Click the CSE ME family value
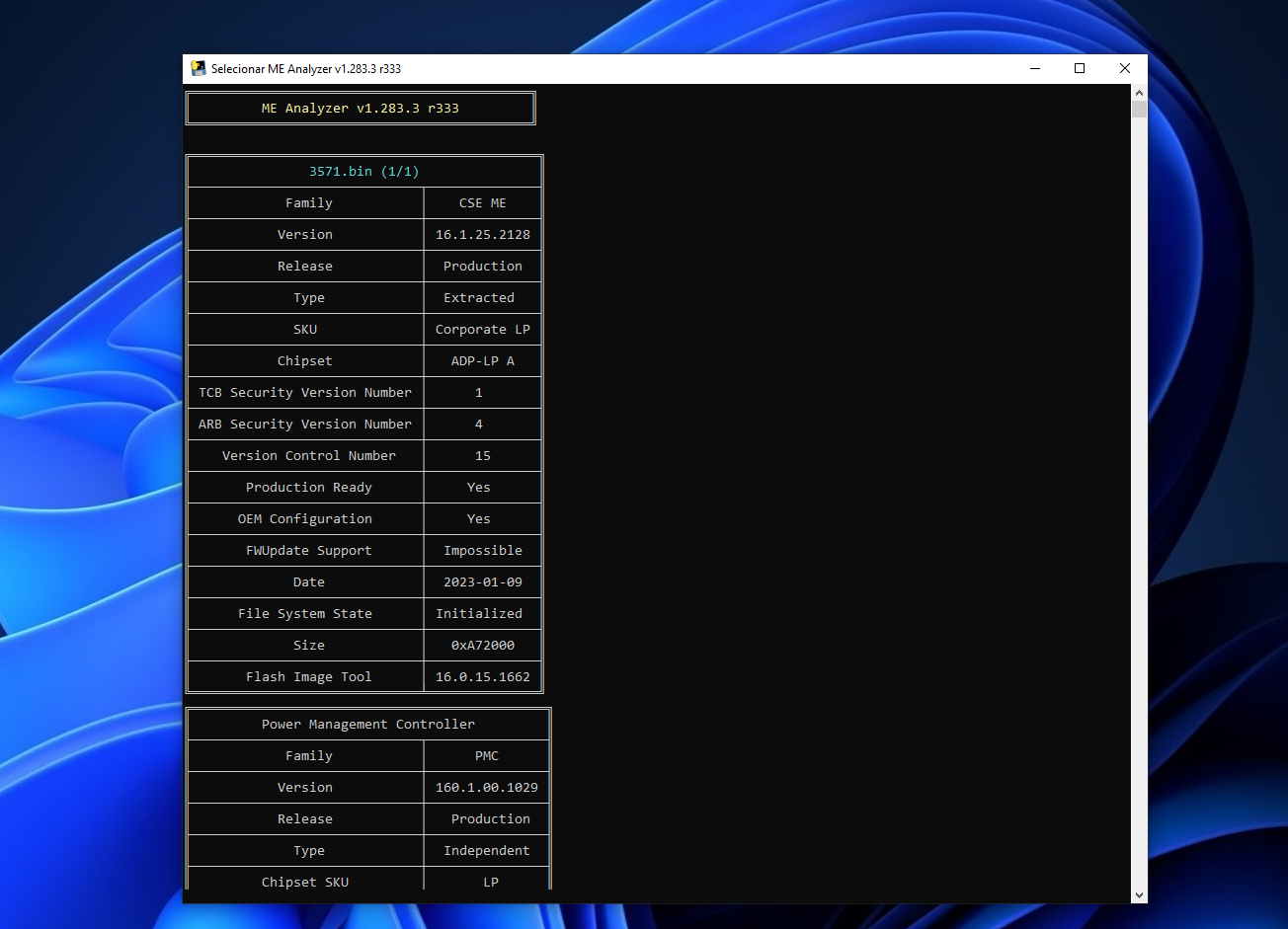This screenshot has width=1288, height=929. 483,202
